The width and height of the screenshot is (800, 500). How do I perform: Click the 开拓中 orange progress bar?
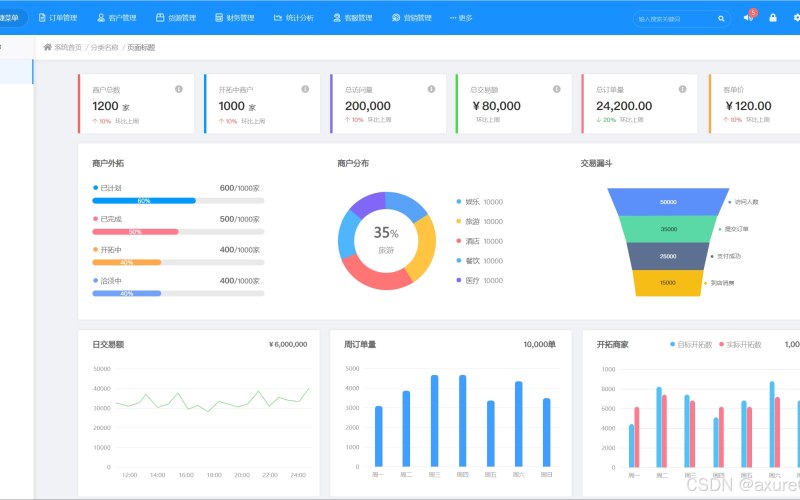[178, 262]
